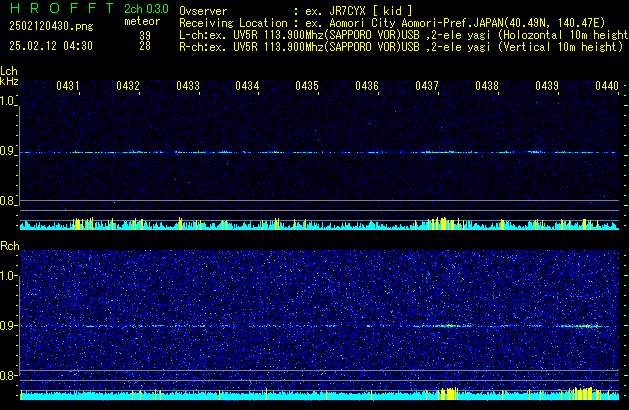Screen dimensions: 629x410
Task: Click the 0436 time marker
Action: (x=367, y=86)
